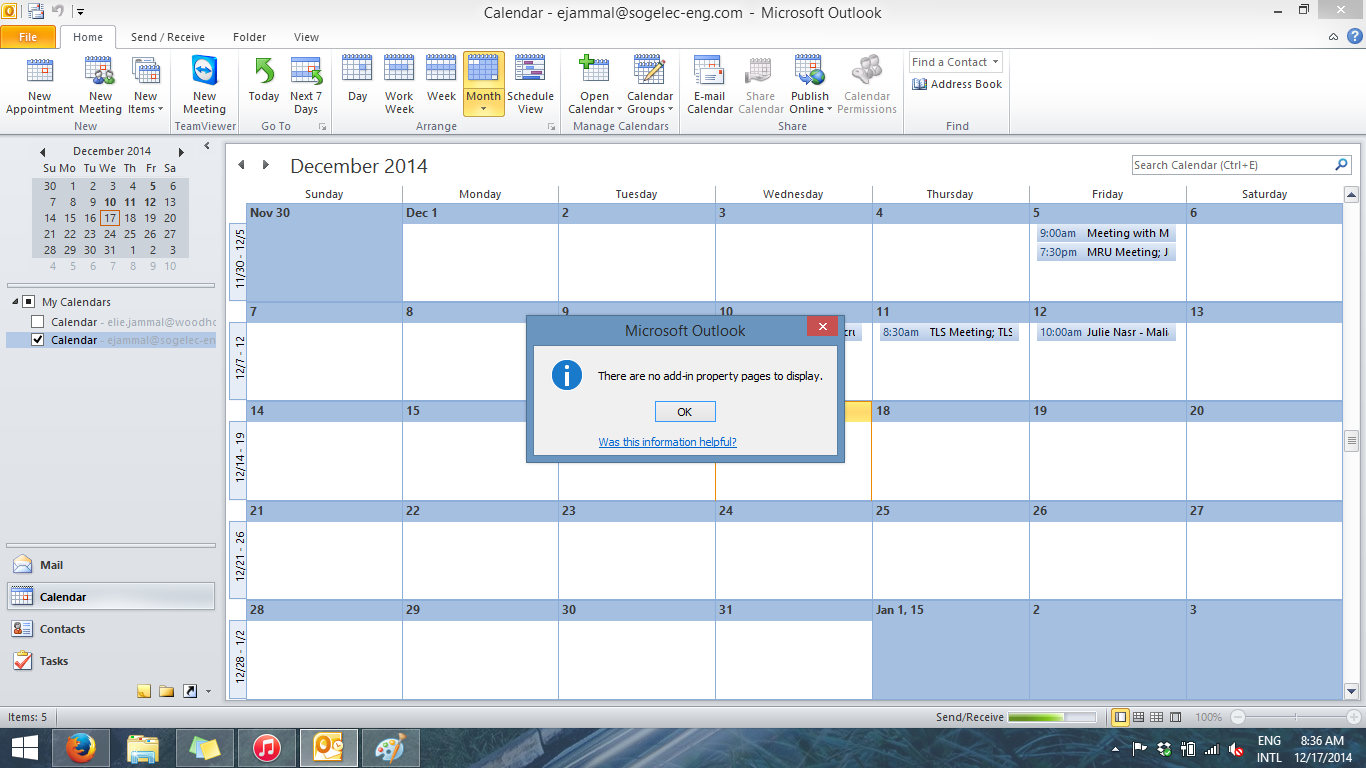Screen dimensions: 1366x768
Task: Click OK in the Microsoft Outlook dialog
Action: 685,412
